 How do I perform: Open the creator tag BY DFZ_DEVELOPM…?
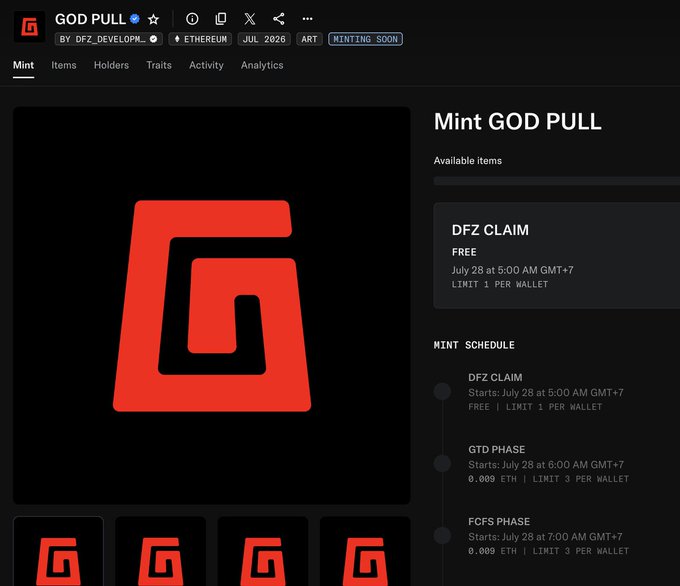point(109,39)
